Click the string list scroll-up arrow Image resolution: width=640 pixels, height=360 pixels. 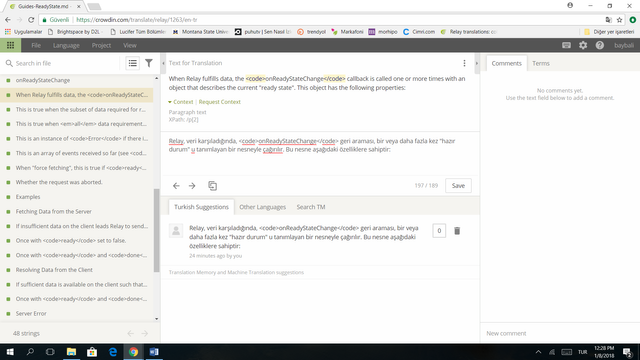click(x=157, y=78)
